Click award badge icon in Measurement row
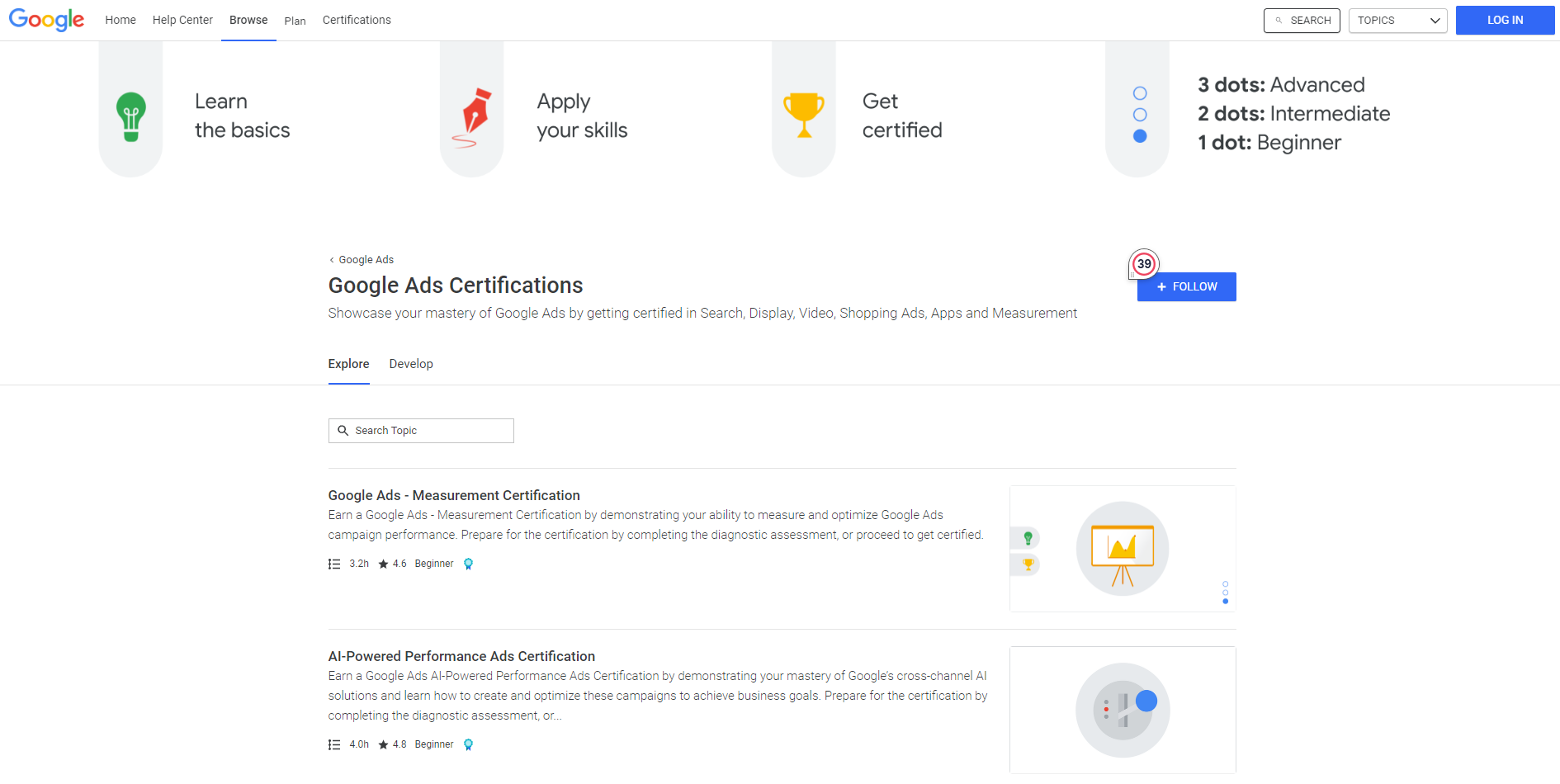Image resolution: width=1560 pixels, height=784 pixels. coord(468,564)
